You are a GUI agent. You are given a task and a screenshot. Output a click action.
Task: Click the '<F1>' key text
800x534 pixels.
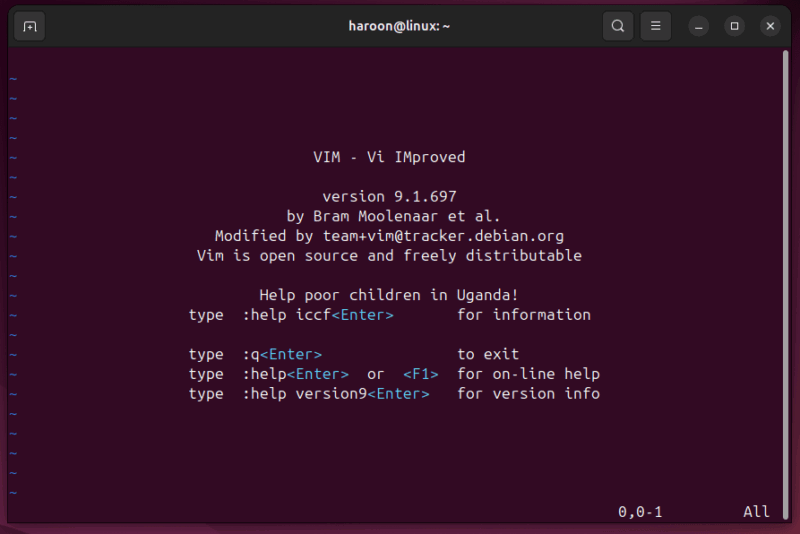coord(420,374)
